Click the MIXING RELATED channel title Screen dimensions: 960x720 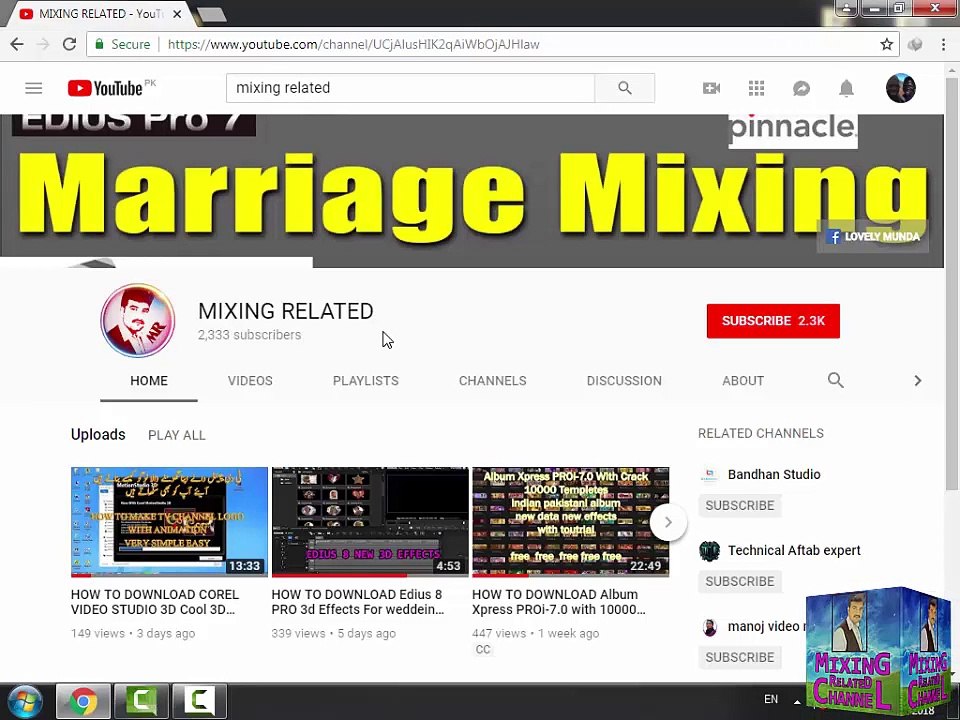[285, 311]
